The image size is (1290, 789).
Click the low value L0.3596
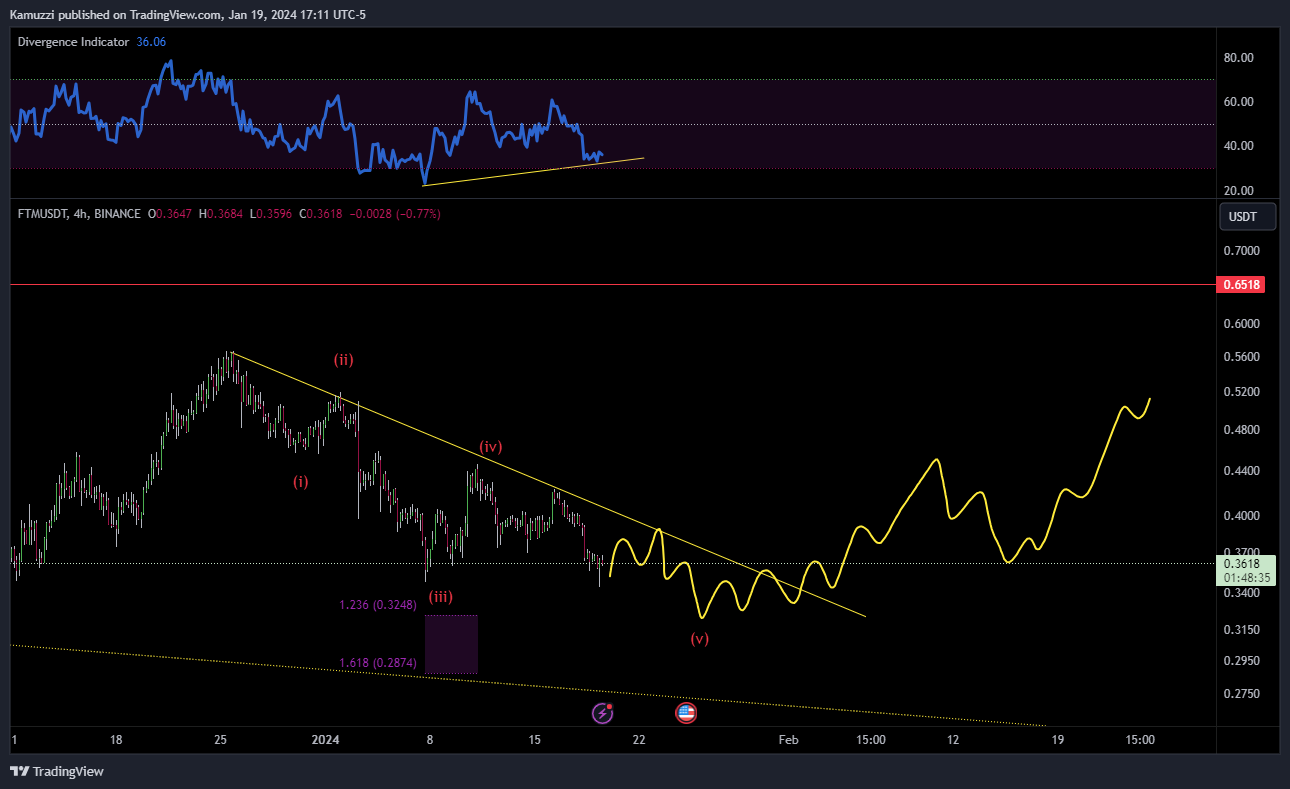tap(271, 214)
